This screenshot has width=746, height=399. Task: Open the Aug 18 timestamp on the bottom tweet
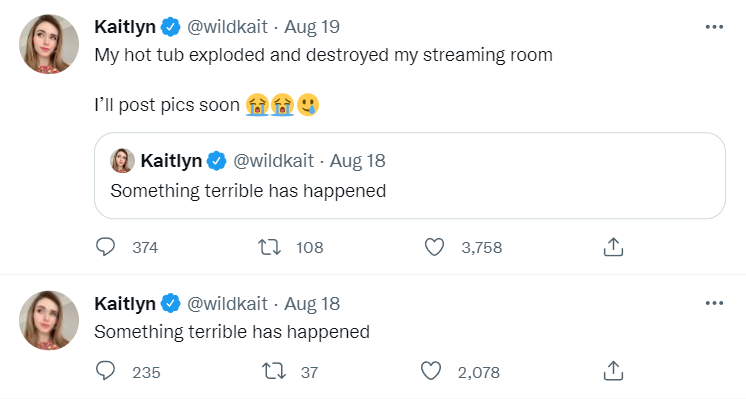(312, 303)
